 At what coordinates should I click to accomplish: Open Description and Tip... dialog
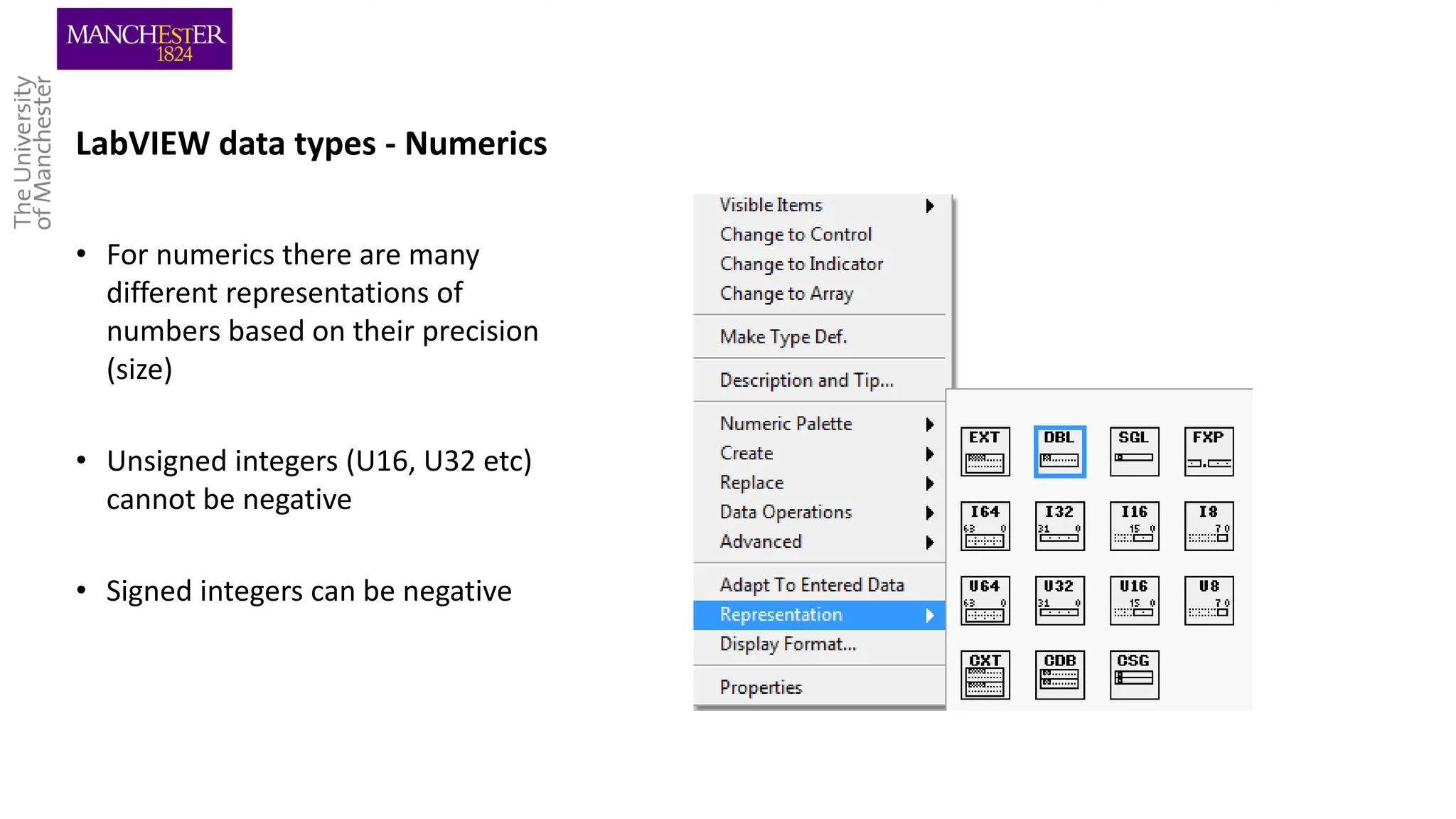pyautogui.click(x=820, y=380)
